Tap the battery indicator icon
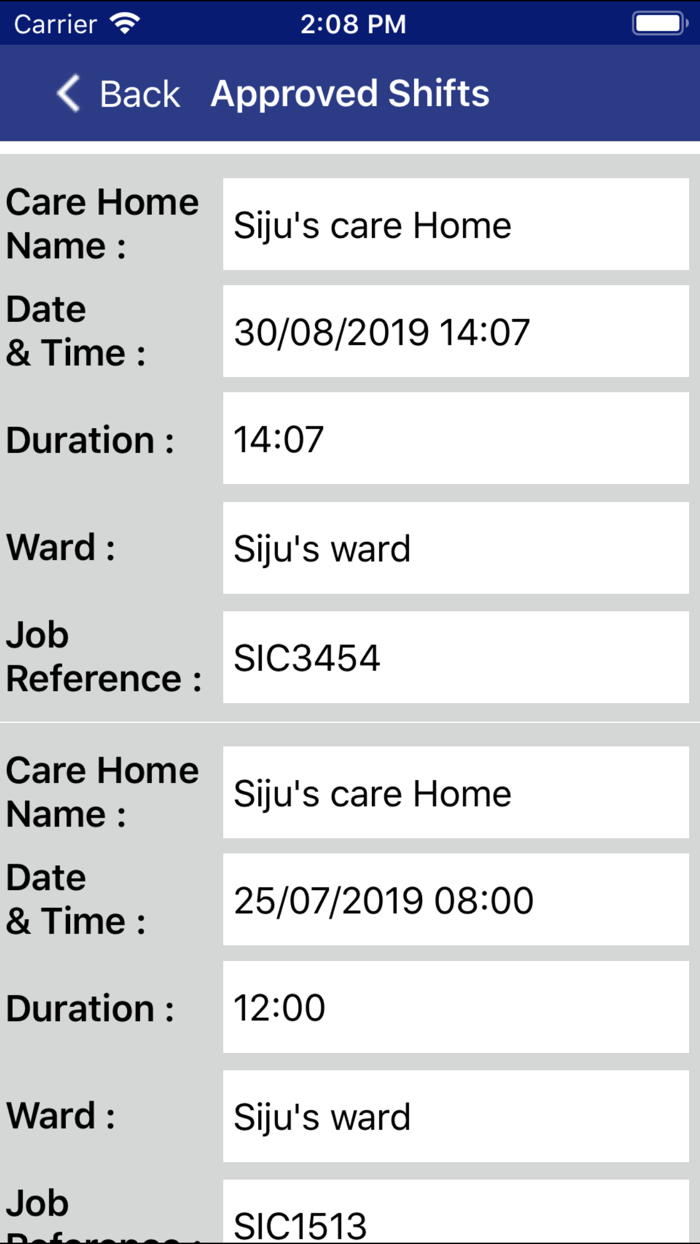This screenshot has width=700, height=1244. point(658,24)
